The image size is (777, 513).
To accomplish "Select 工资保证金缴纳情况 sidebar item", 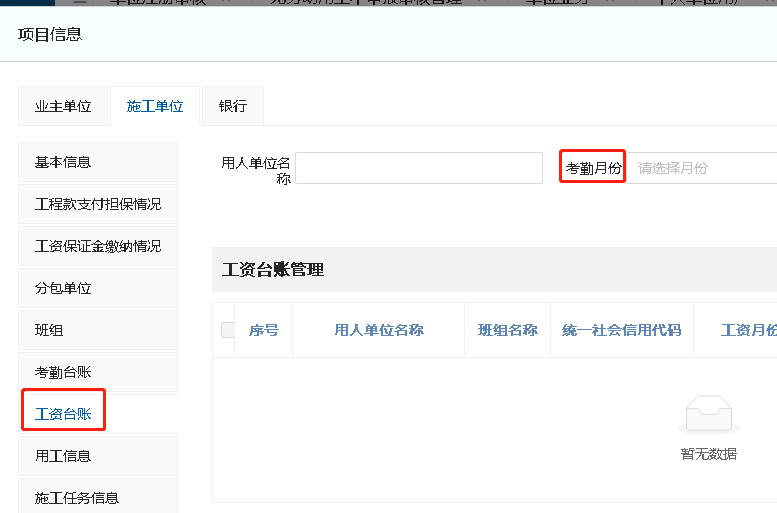I will [98, 246].
